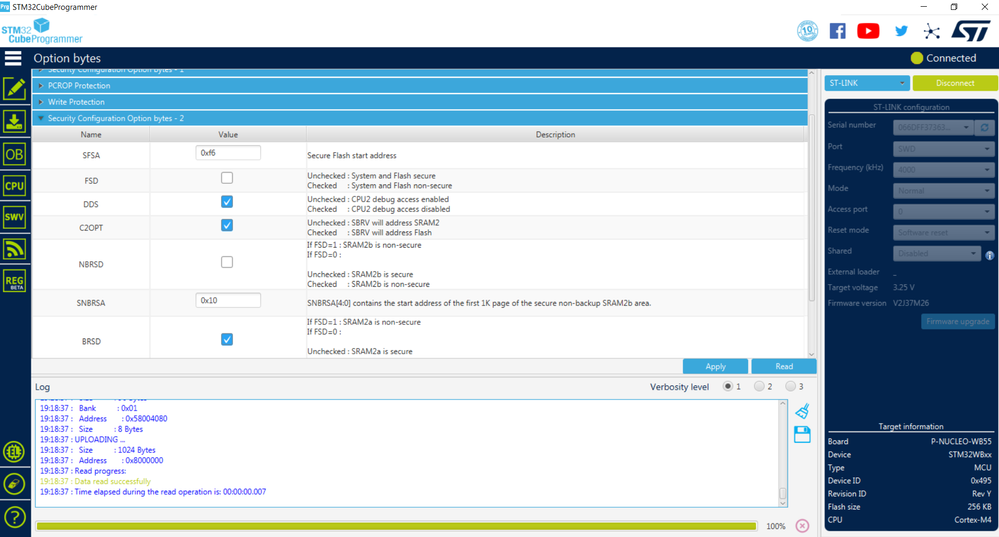This screenshot has height=537, width=999.
Task: Uncheck the BRSD checkbox
Action: coord(227,339)
